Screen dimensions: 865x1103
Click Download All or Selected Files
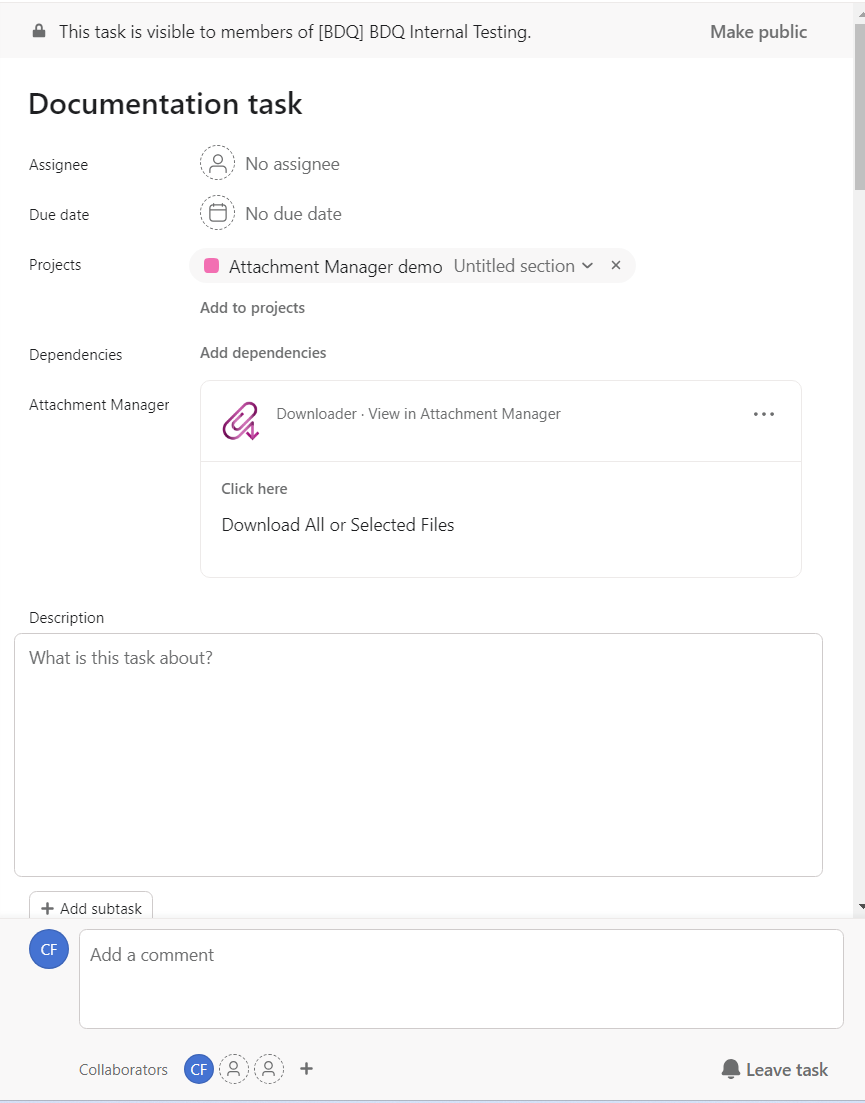[x=338, y=525]
